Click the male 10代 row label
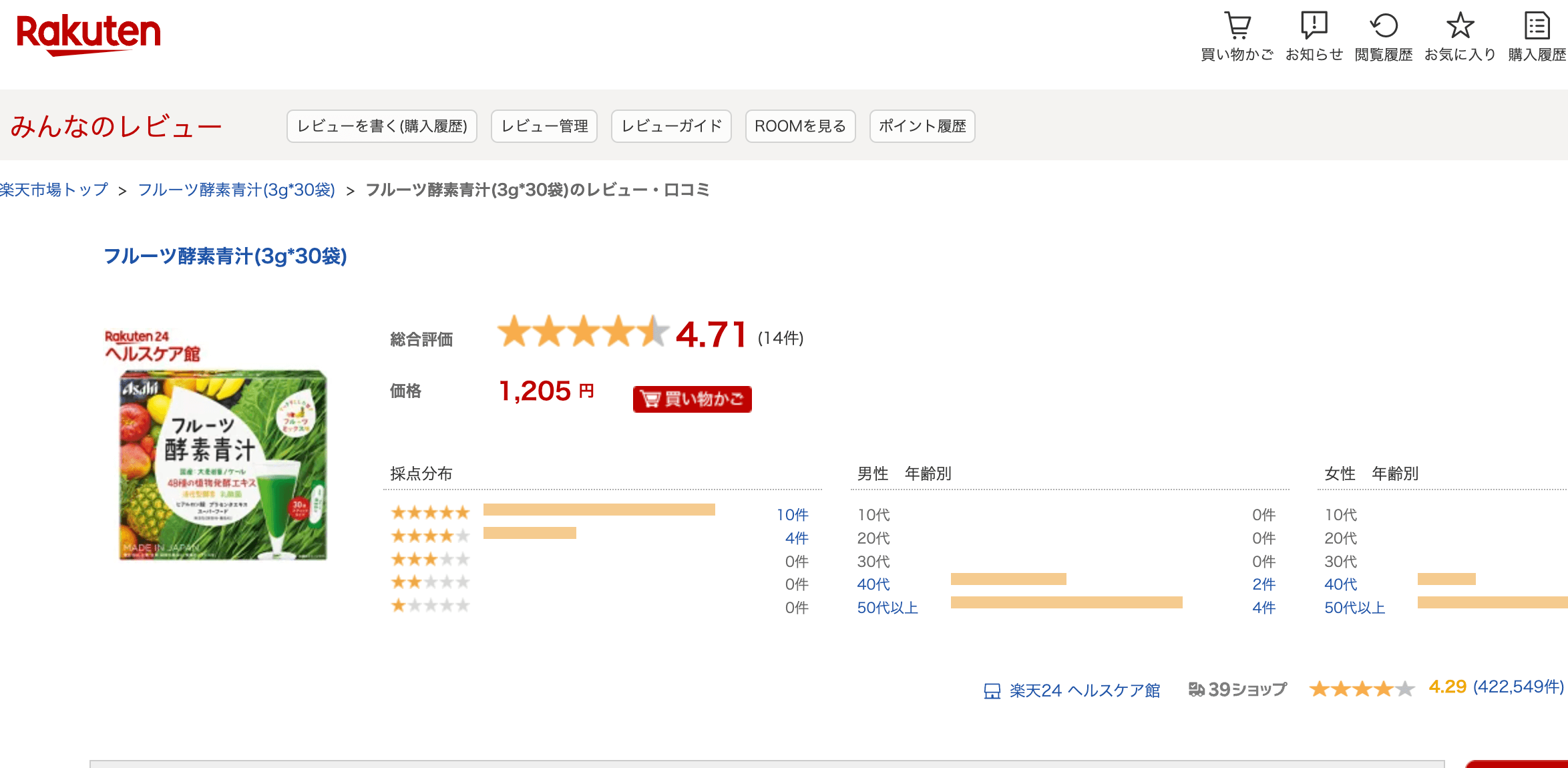The width and height of the screenshot is (1568, 768). click(x=873, y=515)
